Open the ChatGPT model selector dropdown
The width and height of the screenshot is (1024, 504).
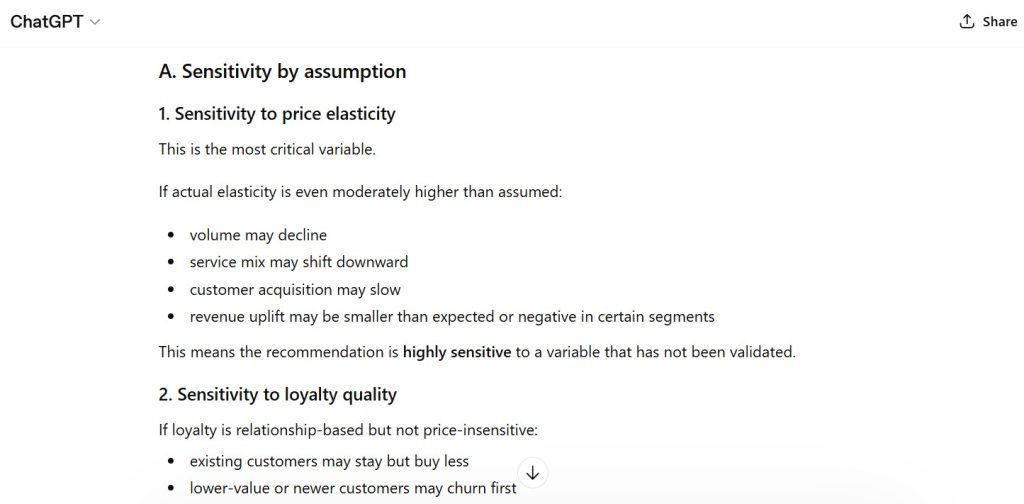click(55, 22)
